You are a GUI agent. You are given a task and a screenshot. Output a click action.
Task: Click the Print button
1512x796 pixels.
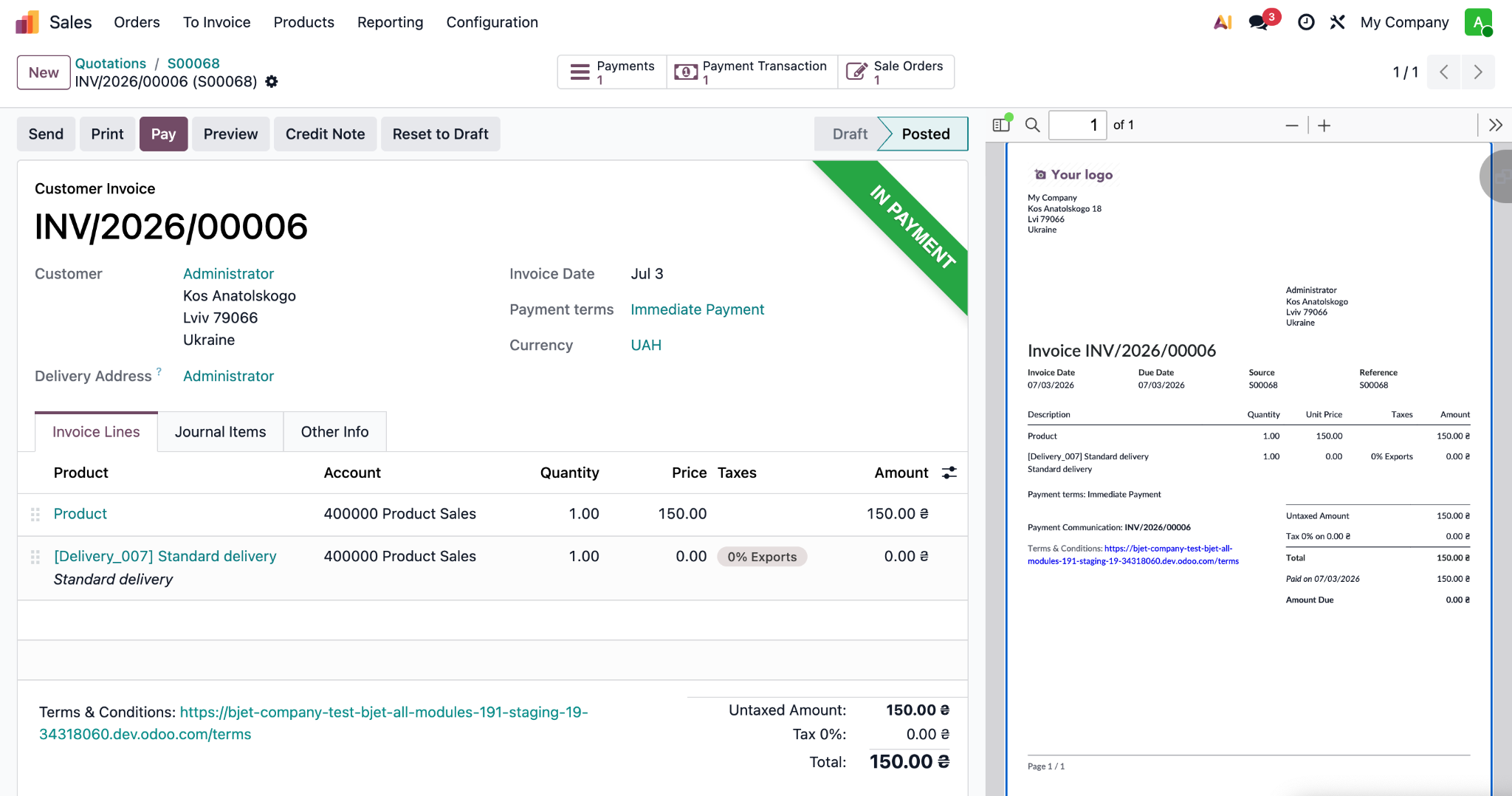point(107,134)
